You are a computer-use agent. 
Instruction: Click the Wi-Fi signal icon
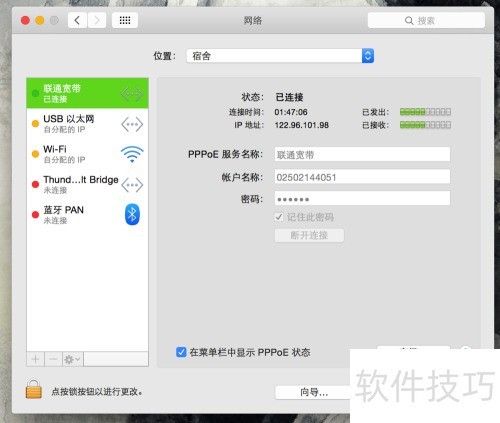coord(132,154)
